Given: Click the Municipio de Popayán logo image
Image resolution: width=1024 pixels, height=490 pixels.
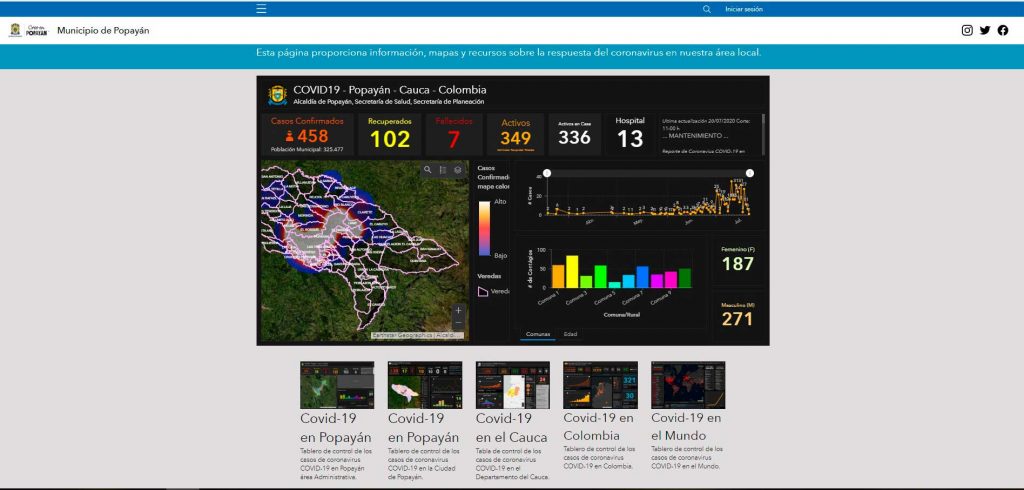Looking at the screenshot, I should 29,30.
